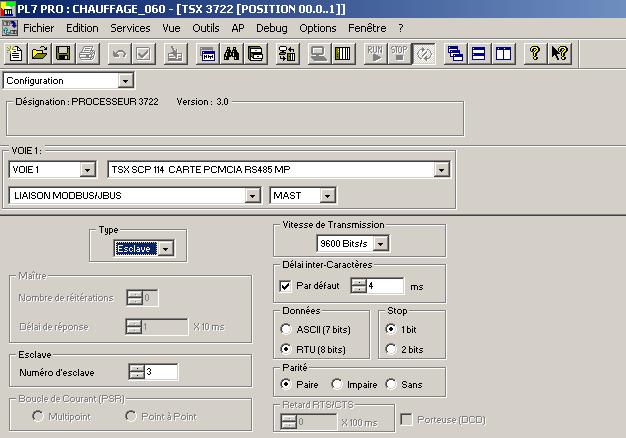626x438 pixels.
Task: Click the library drawer toolbar icon
Action: pos(256,54)
